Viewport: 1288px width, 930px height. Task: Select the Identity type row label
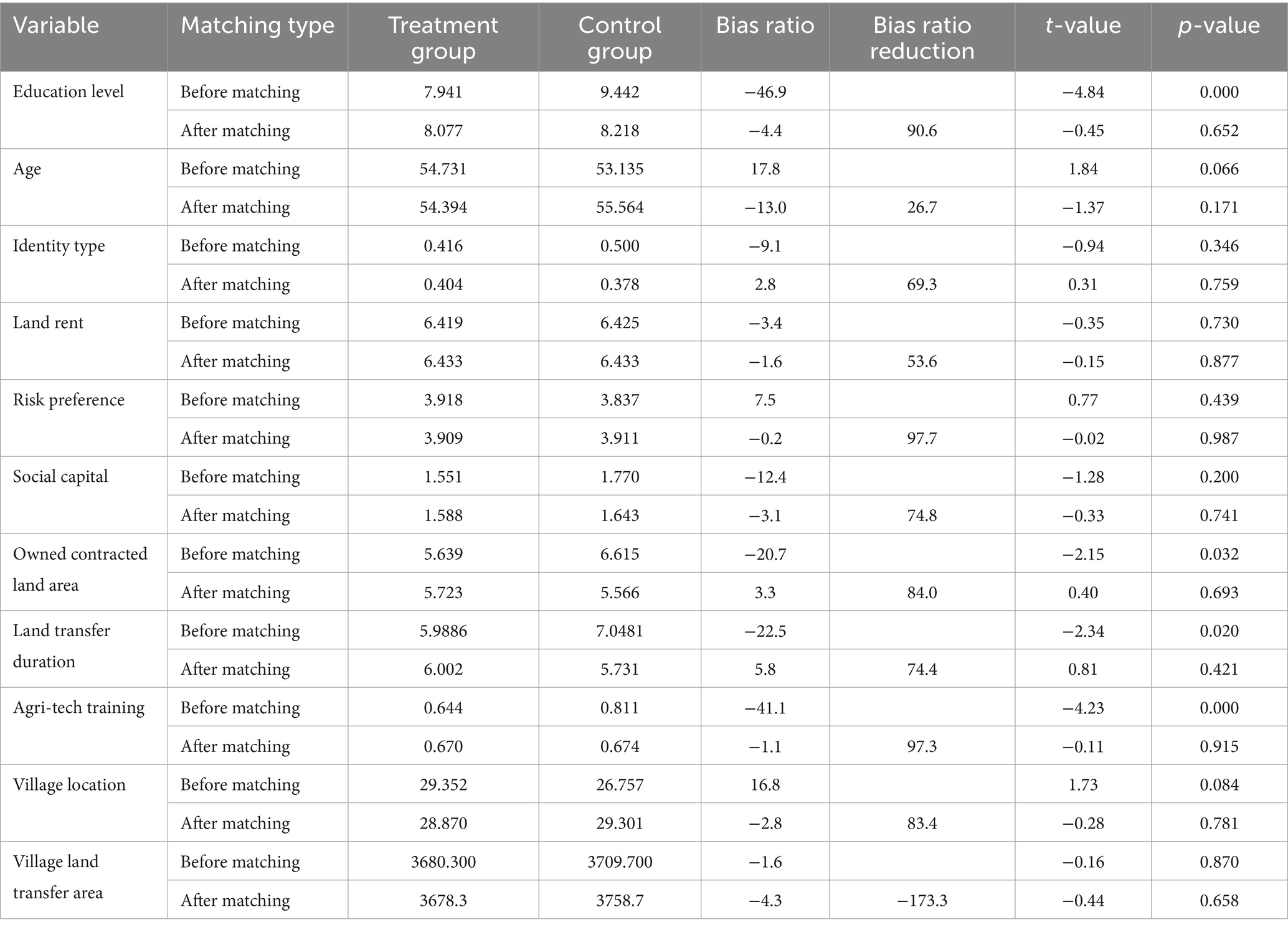point(59,246)
